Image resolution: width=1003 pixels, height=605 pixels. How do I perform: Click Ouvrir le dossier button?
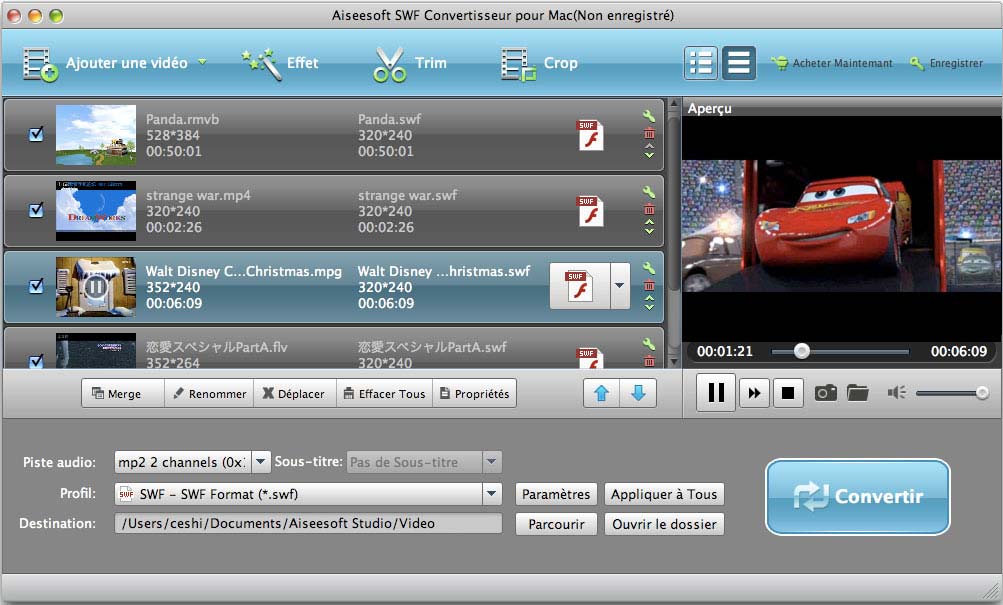click(x=664, y=524)
